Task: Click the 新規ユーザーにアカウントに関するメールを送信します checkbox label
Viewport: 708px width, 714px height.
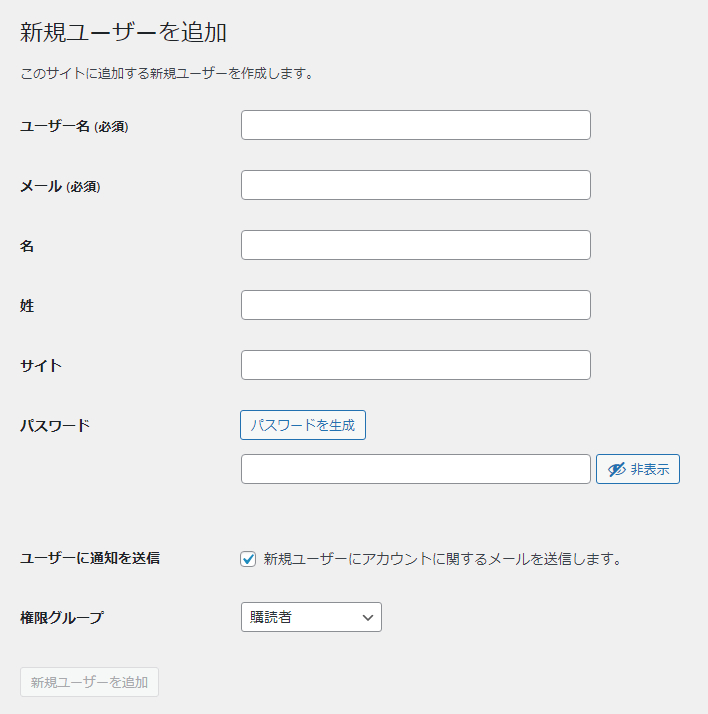Action: coord(442,559)
